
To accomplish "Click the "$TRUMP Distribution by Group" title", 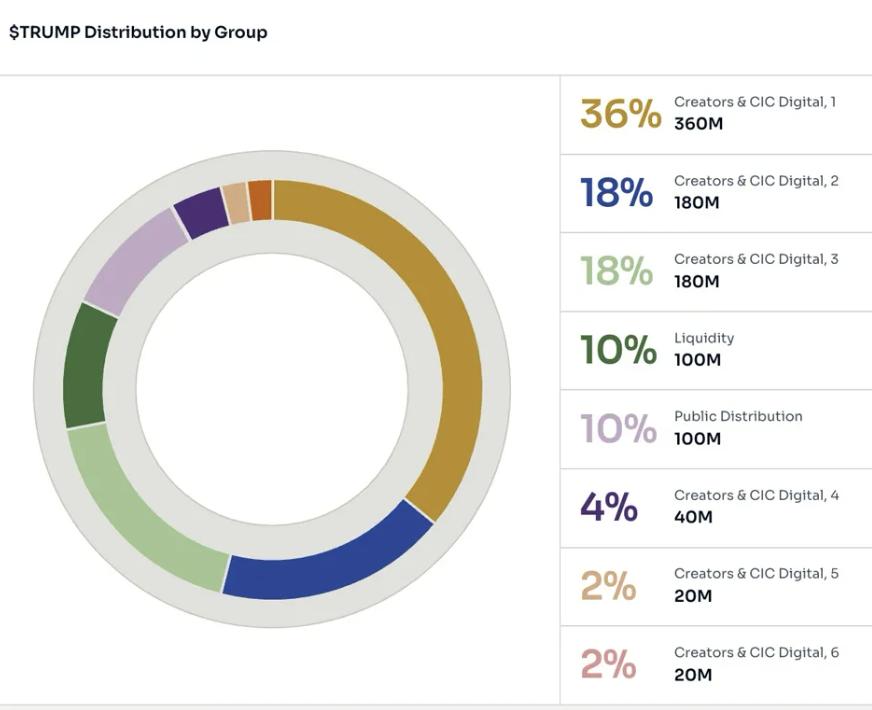I will [x=138, y=32].
